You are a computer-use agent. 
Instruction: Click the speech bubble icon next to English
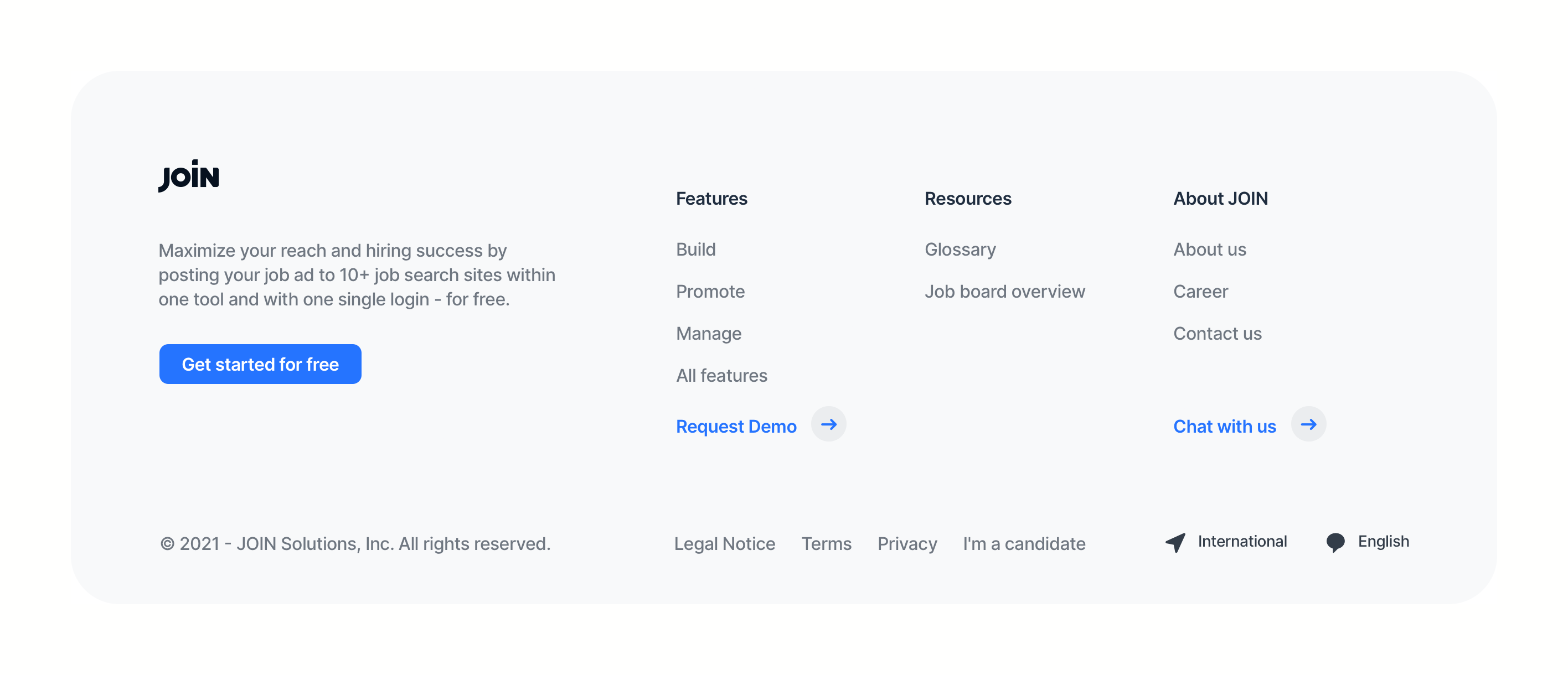pyautogui.click(x=1335, y=542)
